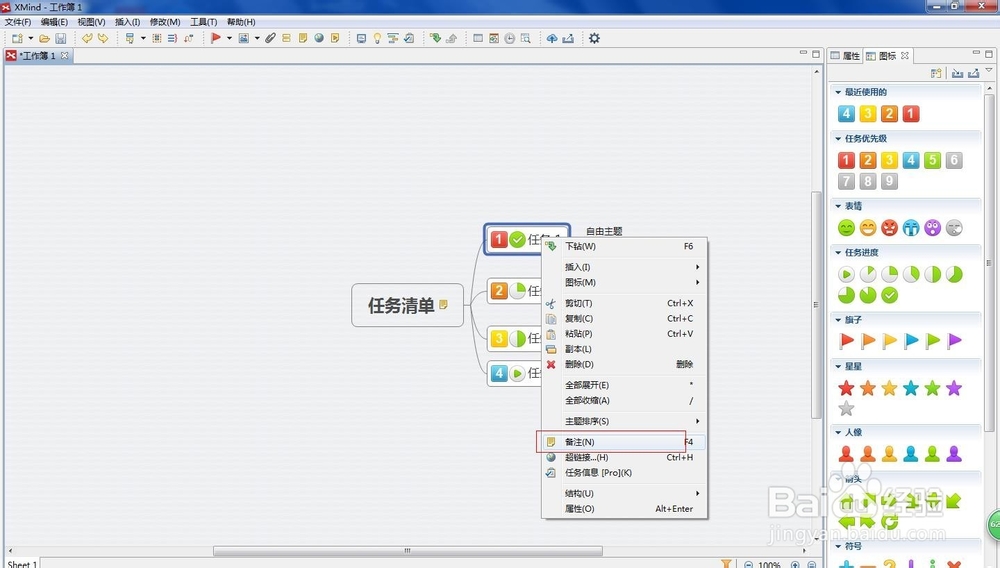Click the open folder toolbar icon
1000x568 pixels.
click(x=45, y=38)
